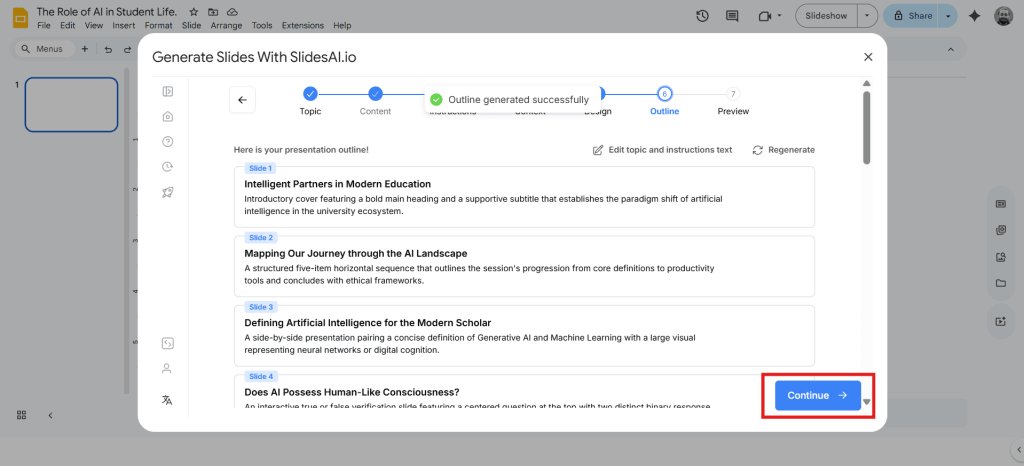The height and width of the screenshot is (466, 1024).
Task: Open the home icon in SlidesAI sidebar
Action: click(x=167, y=116)
